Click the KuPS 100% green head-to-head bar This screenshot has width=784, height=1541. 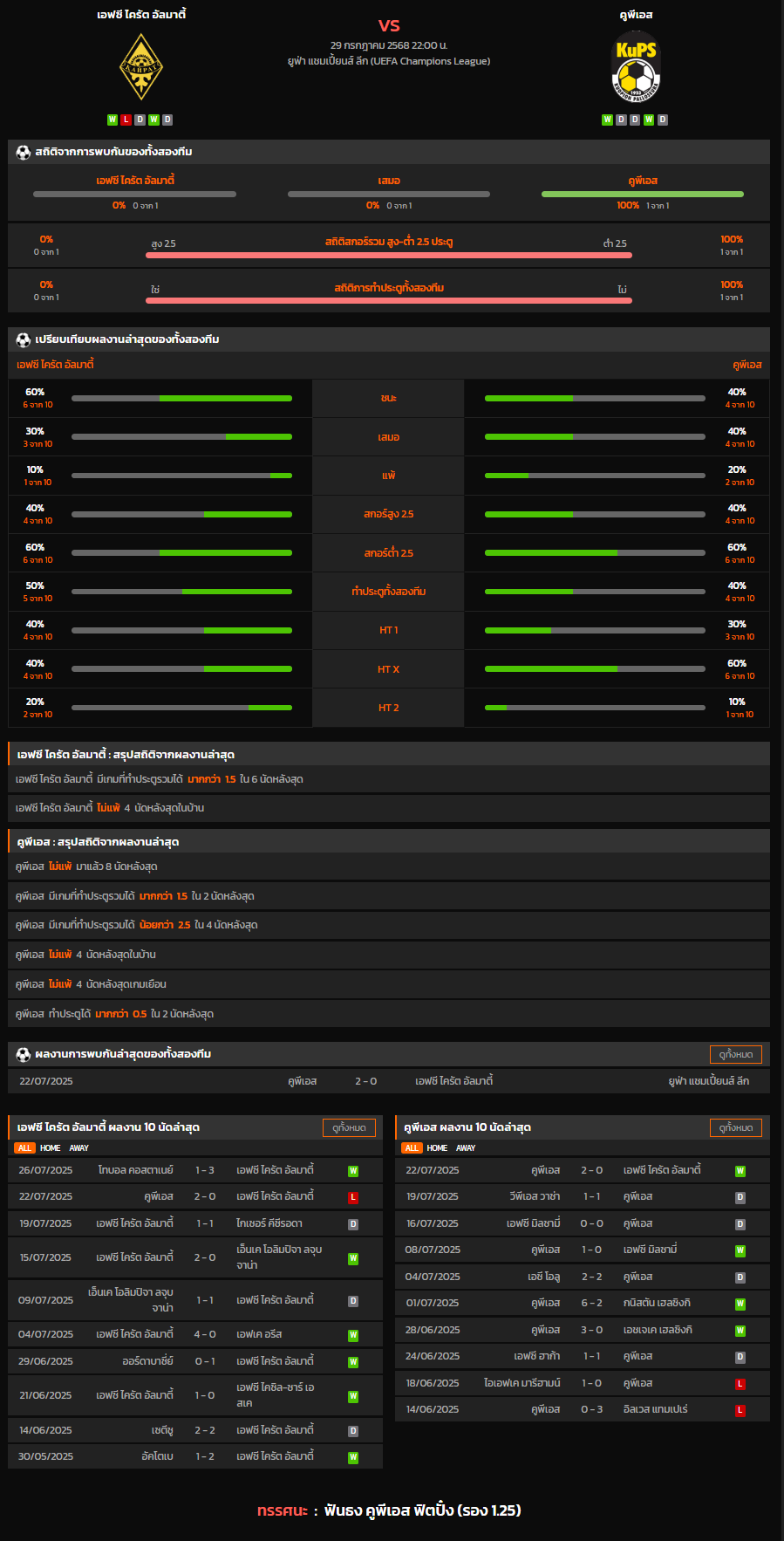click(x=643, y=194)
